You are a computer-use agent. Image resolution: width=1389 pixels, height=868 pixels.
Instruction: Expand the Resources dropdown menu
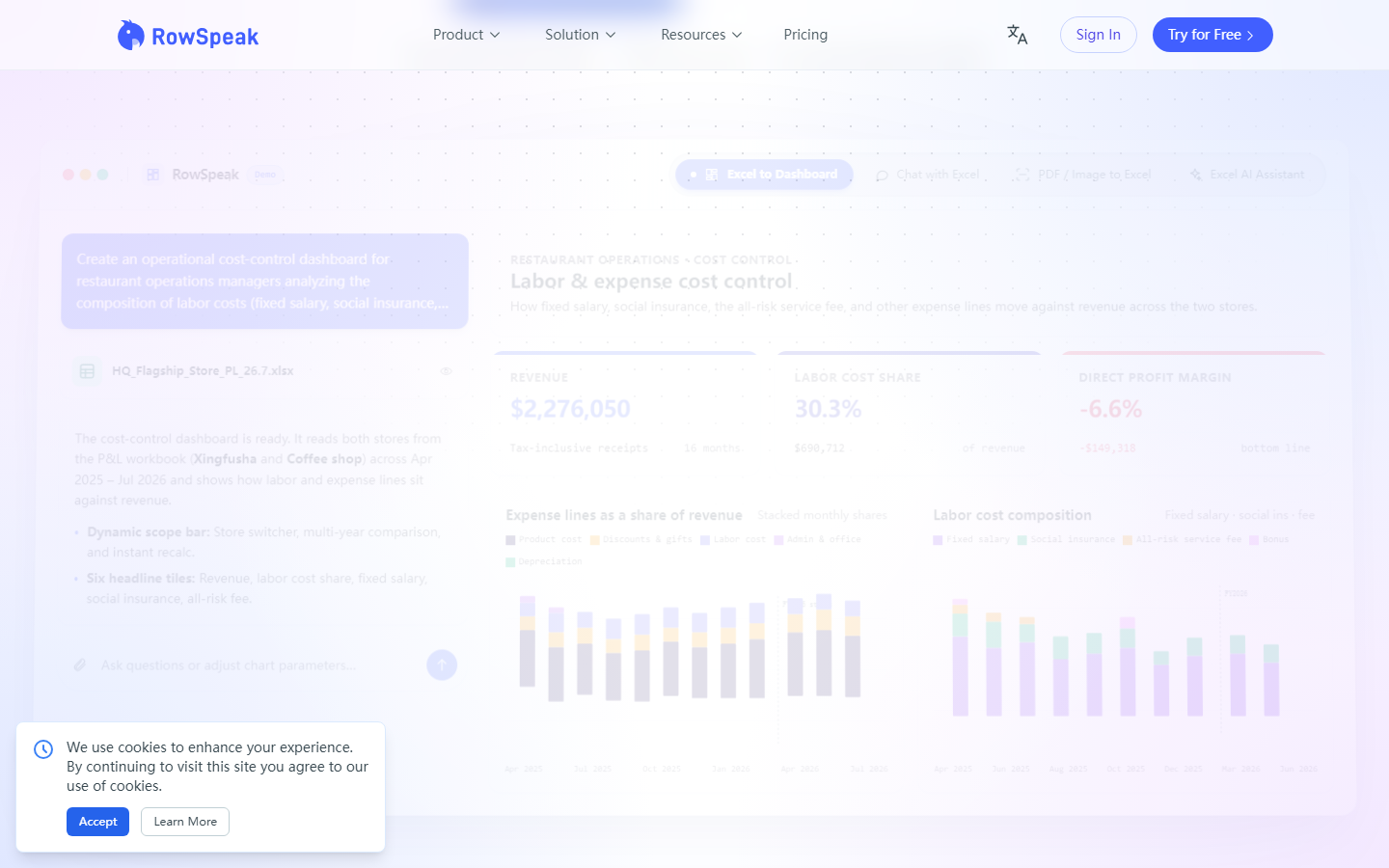point(701,35)
